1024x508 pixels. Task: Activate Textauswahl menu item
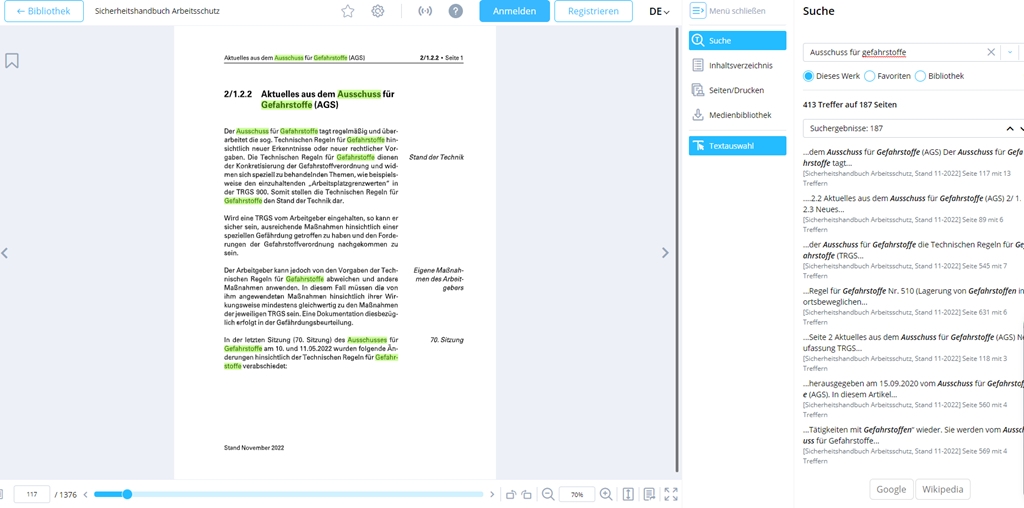point(737,146)
